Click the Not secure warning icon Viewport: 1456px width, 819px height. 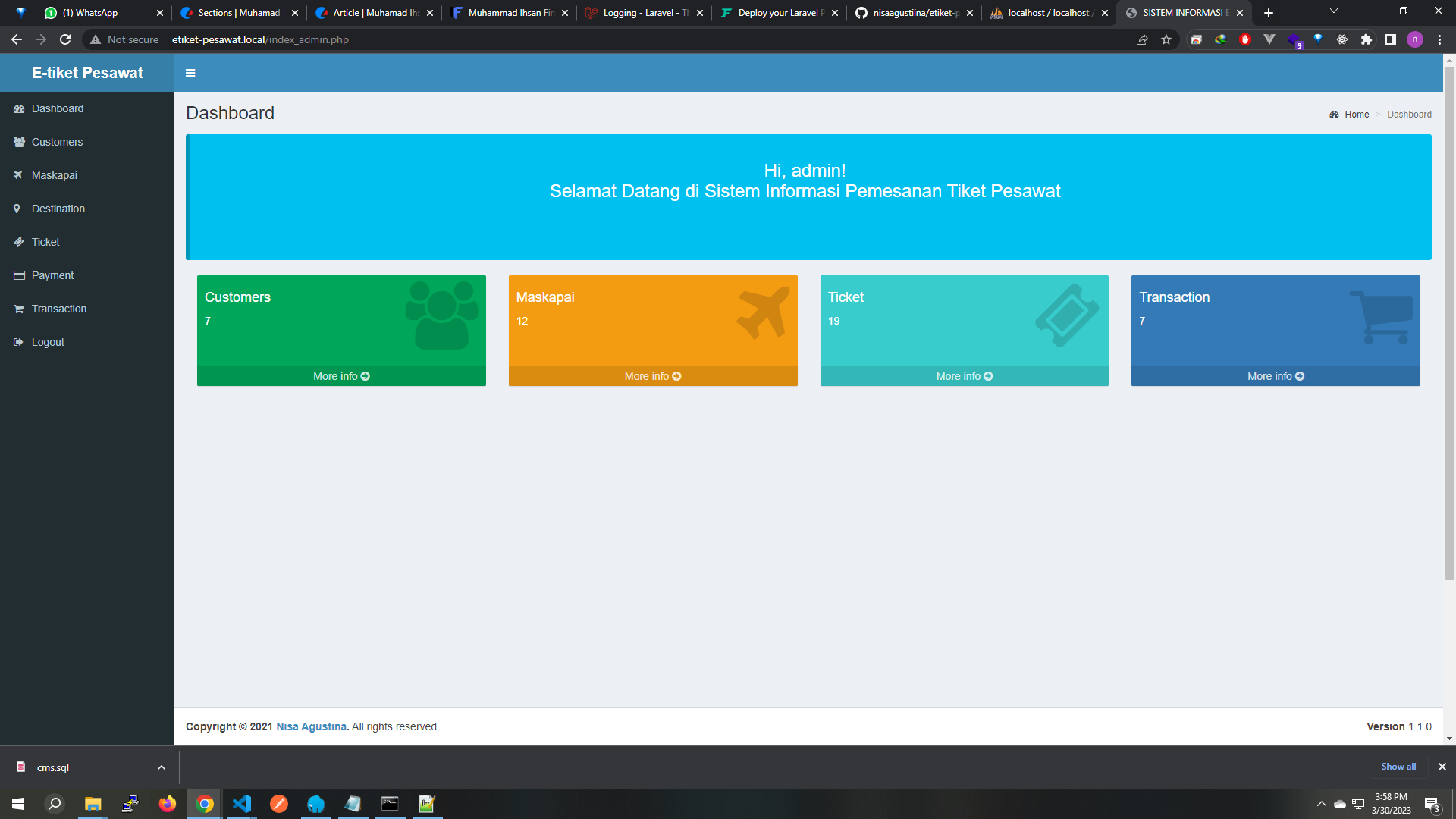[96, 39]
